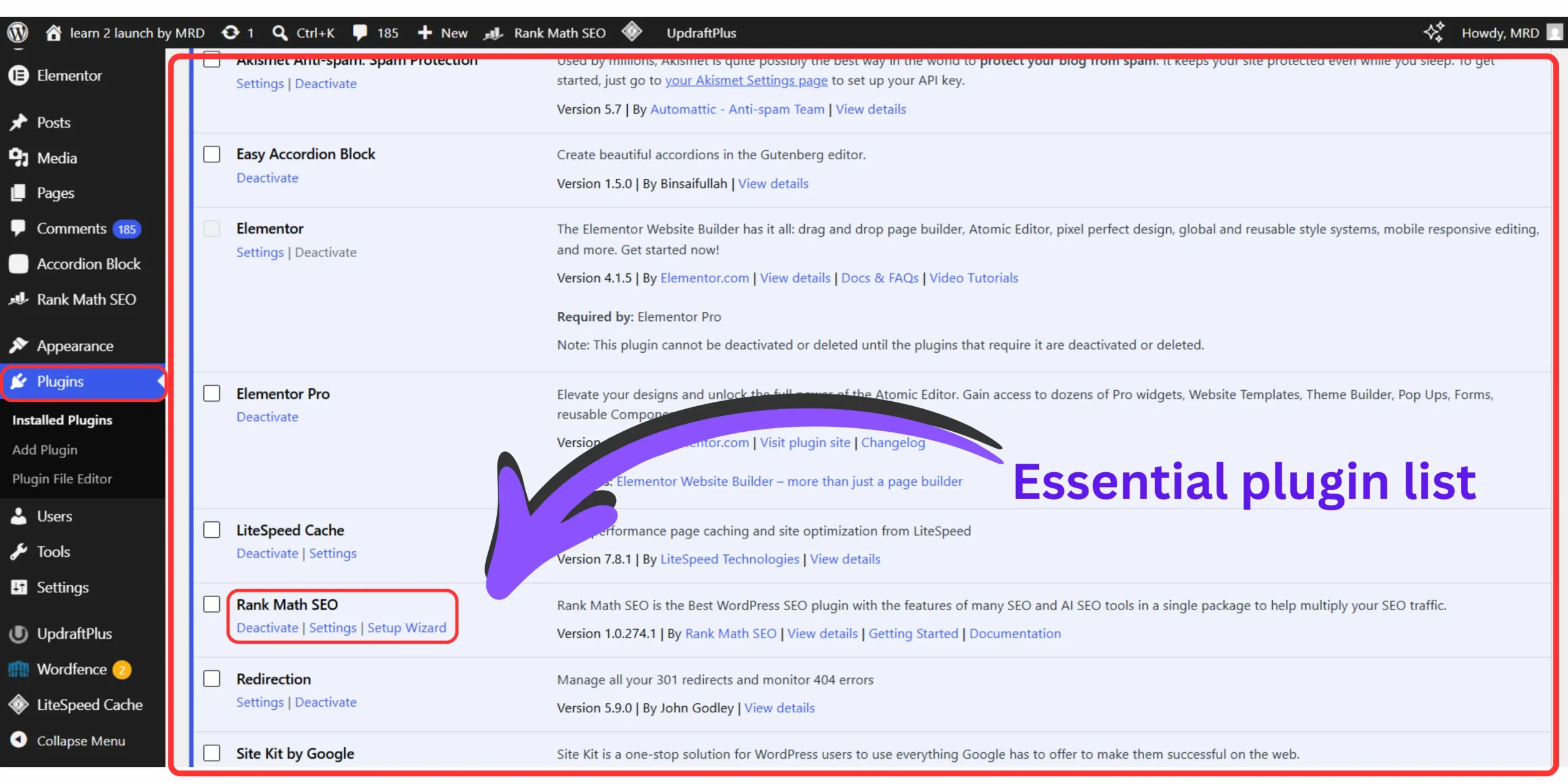Click Visit plugin site for Elementor Pro
The width and height of the screenshot is (1568, 784).
pyautogui.click(x=805, y=442)
